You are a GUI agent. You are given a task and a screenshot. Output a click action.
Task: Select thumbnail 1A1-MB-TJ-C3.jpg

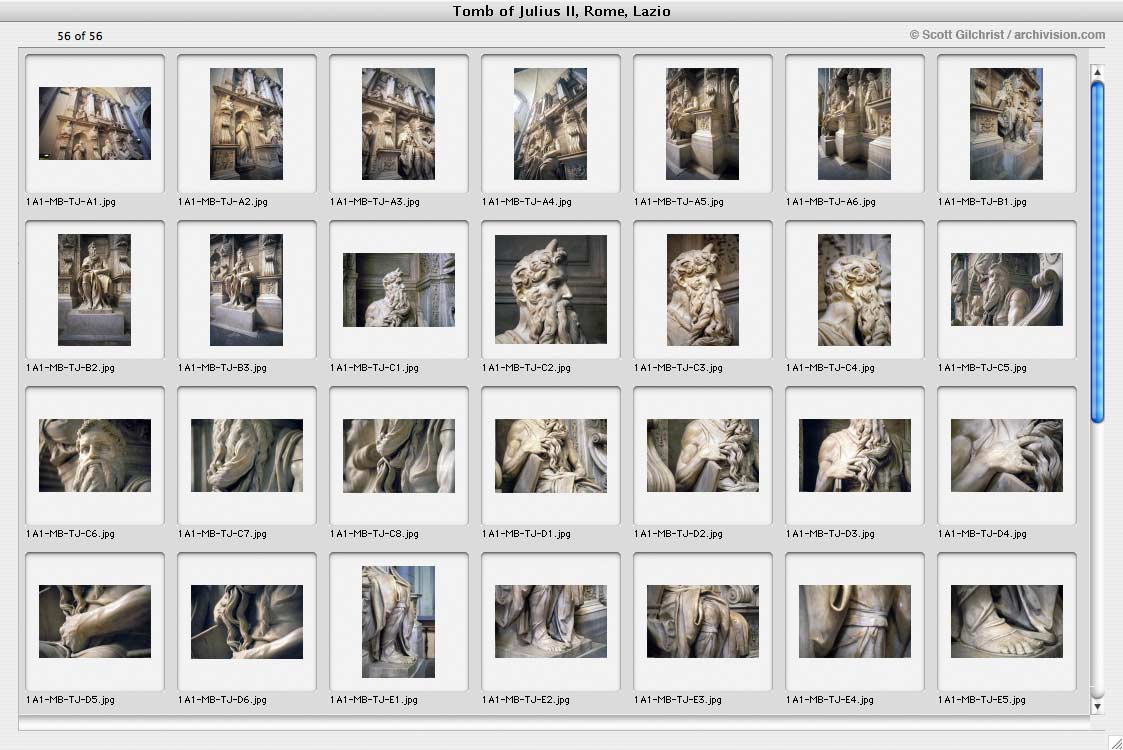(703, 289)
